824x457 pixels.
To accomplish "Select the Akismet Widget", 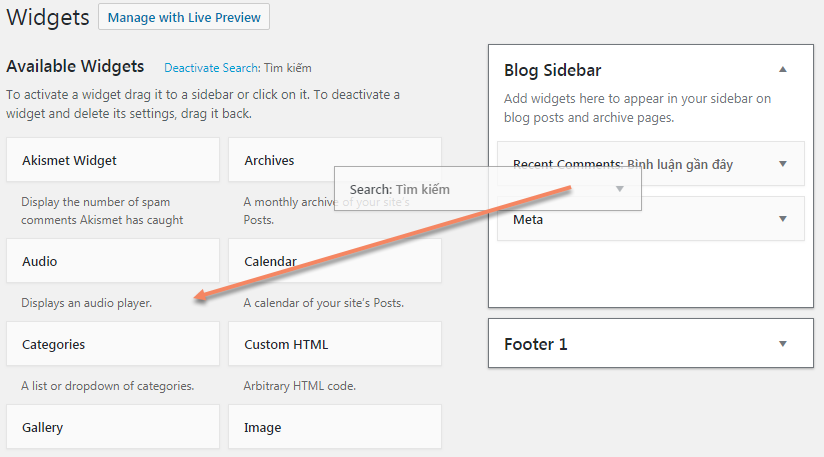I will click(112, 160).
